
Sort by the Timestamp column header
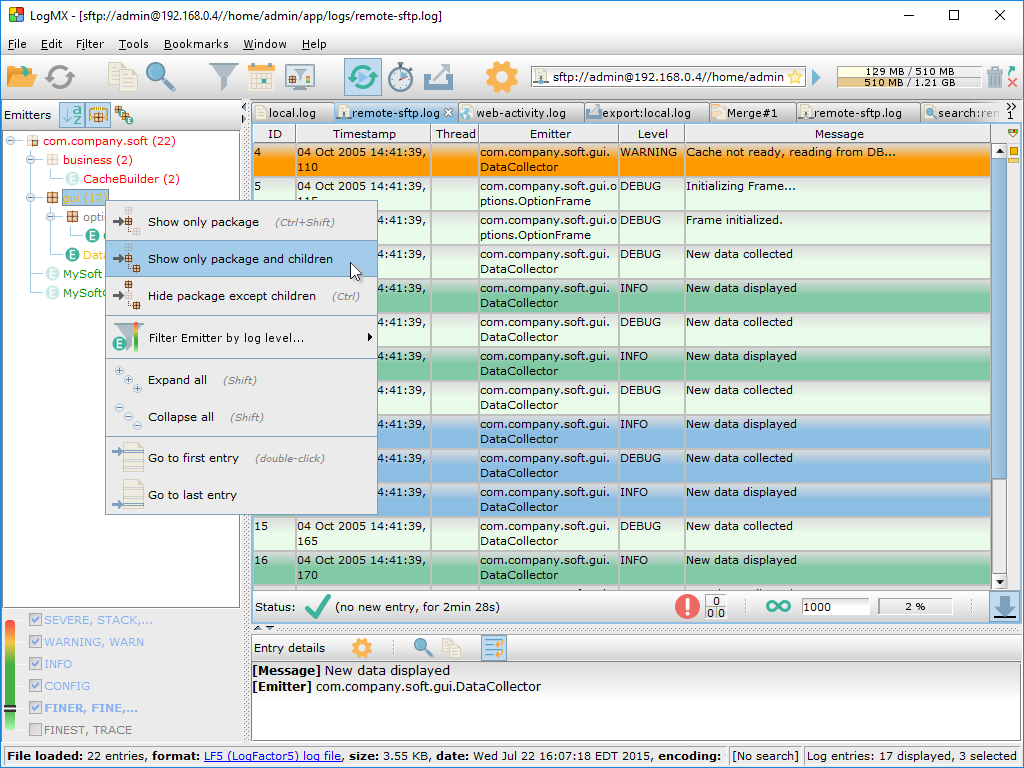[x=364, y=134]
